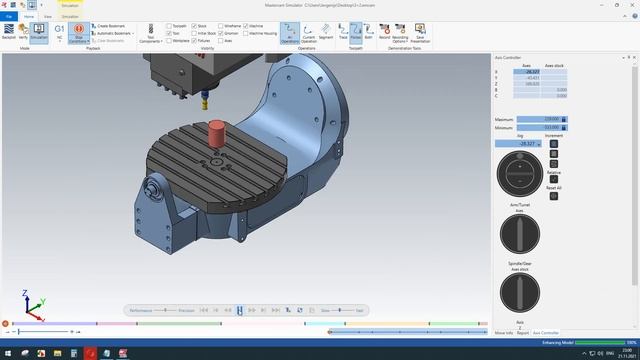
Task: Open the Automatic Bookmark dropdown
Action: (x=113, y=33)
